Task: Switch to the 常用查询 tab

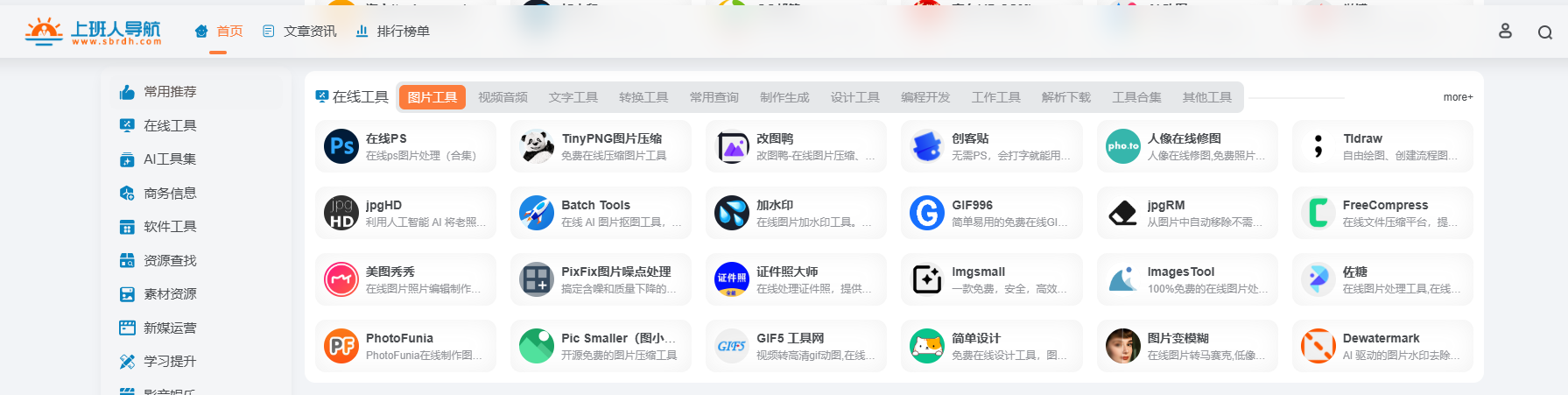Action: click(x=714, y=97)
